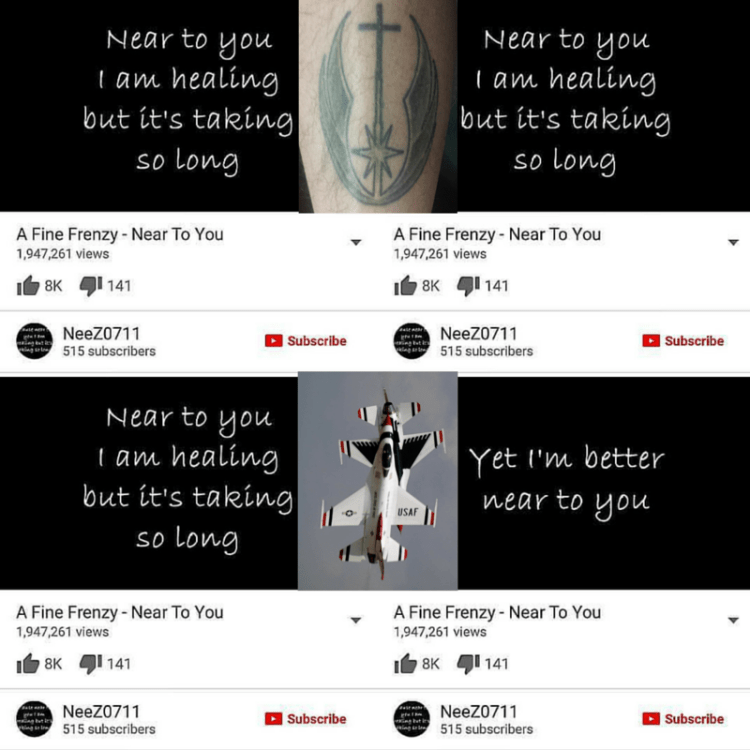Click the cross tattoo image

(x=378, y=106)
